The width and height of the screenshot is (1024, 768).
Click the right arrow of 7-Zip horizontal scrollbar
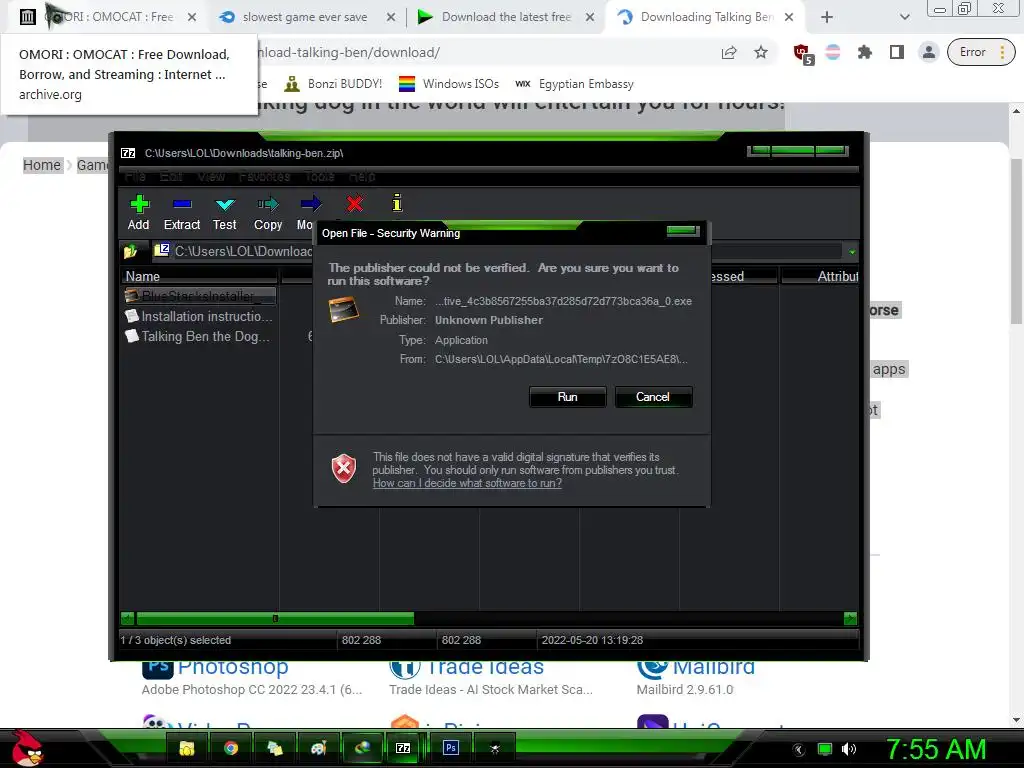pos(850,618)
